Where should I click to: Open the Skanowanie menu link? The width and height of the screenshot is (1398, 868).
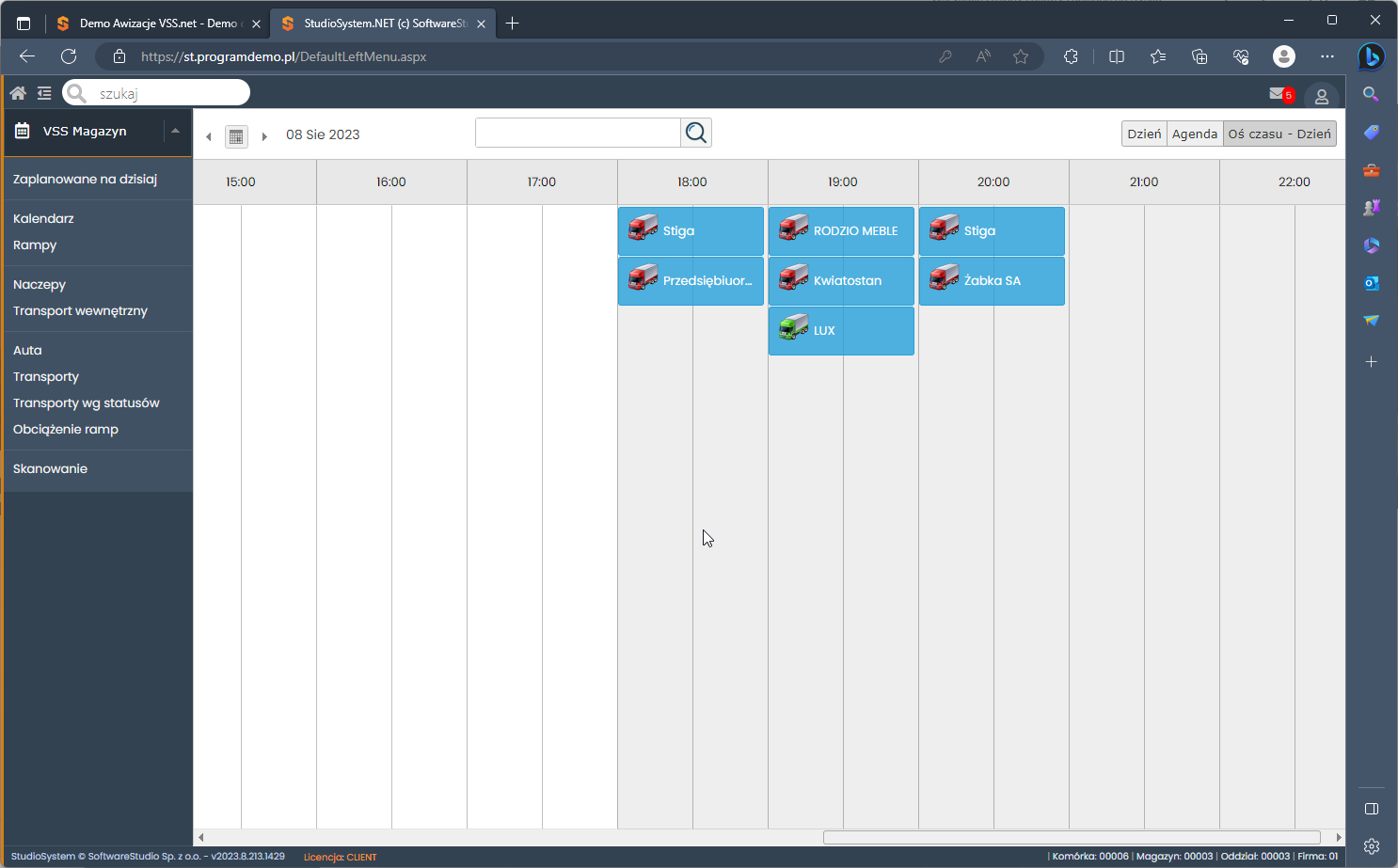(50, 468)
